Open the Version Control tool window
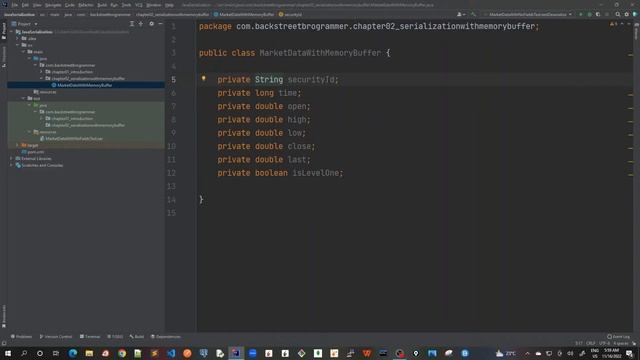 [x=56, y=337]
